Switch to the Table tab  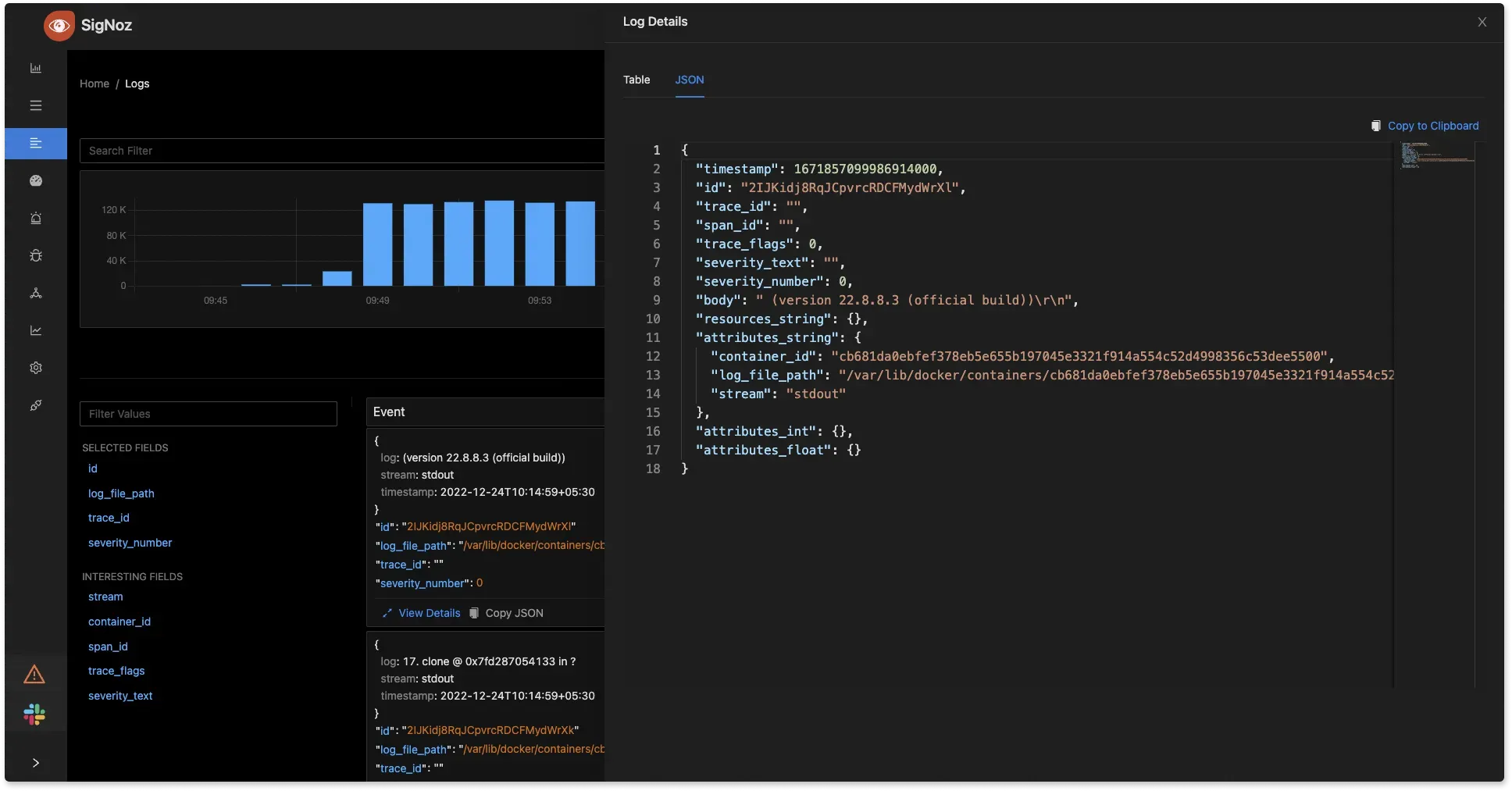(637, 80)
